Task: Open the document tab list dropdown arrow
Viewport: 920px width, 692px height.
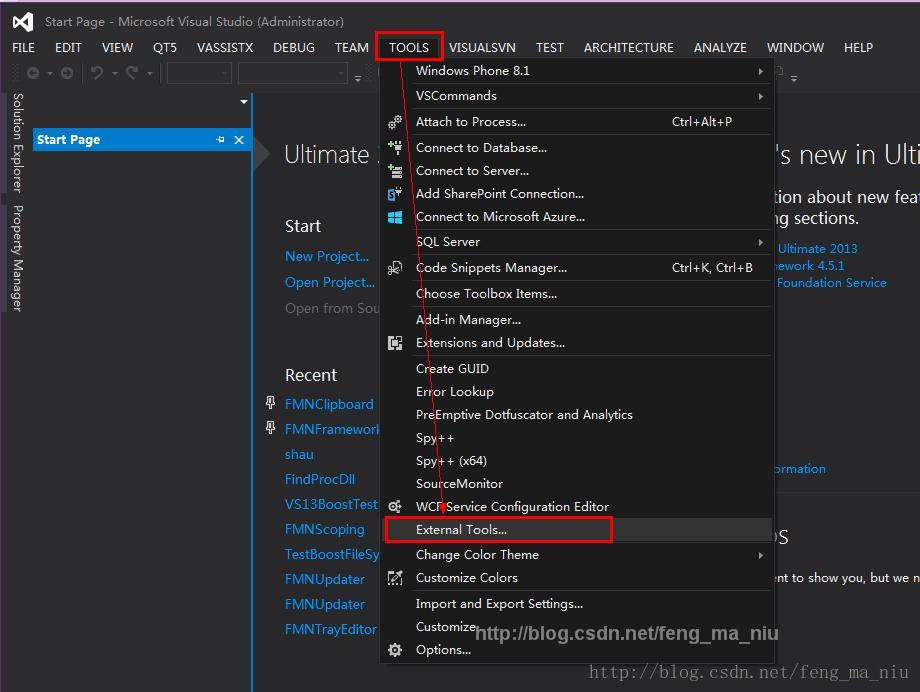Action: click(244, 102)
